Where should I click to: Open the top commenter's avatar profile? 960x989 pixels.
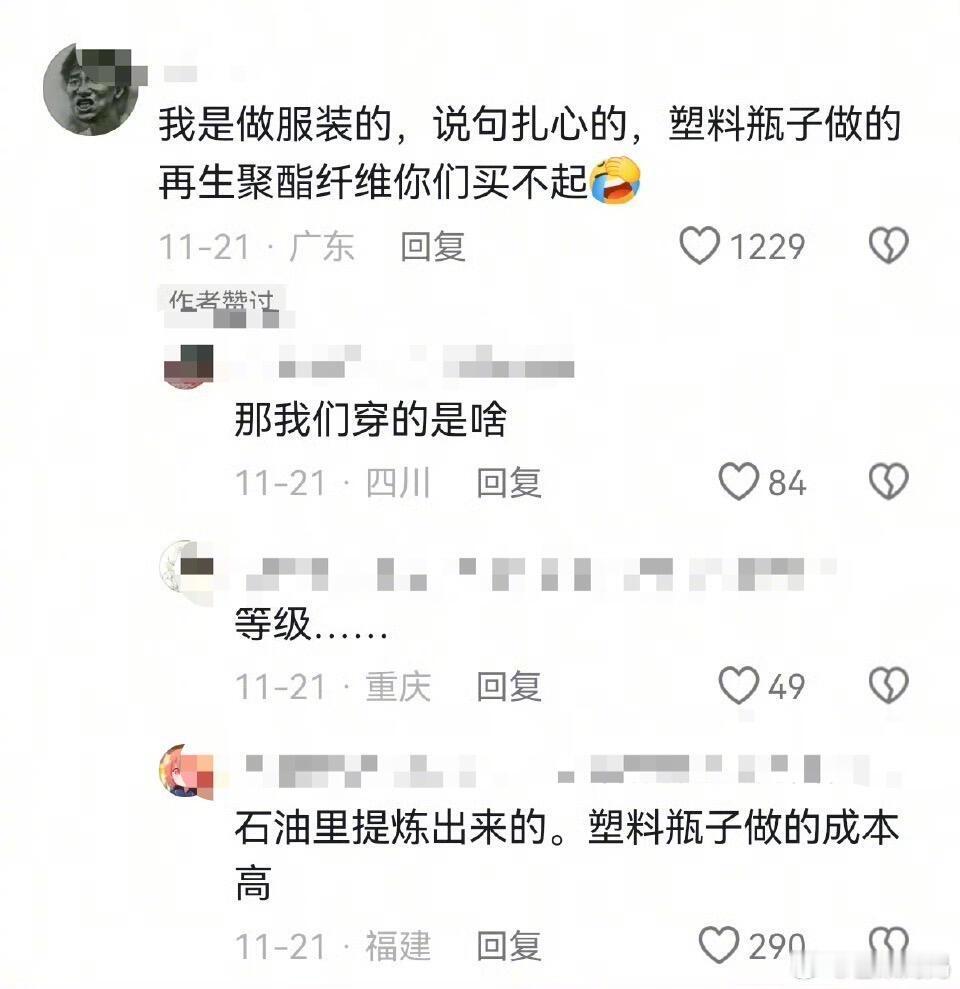[x=91, y=89]
